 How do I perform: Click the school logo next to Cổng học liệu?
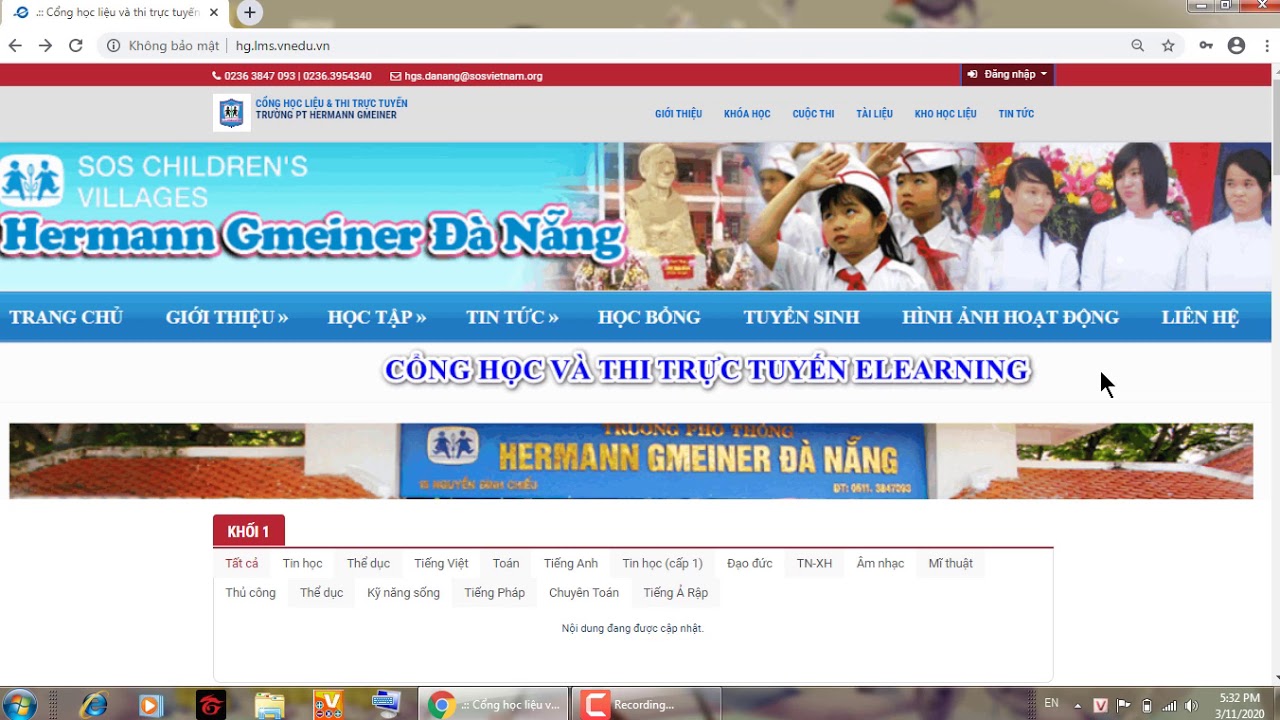point(231,113)
